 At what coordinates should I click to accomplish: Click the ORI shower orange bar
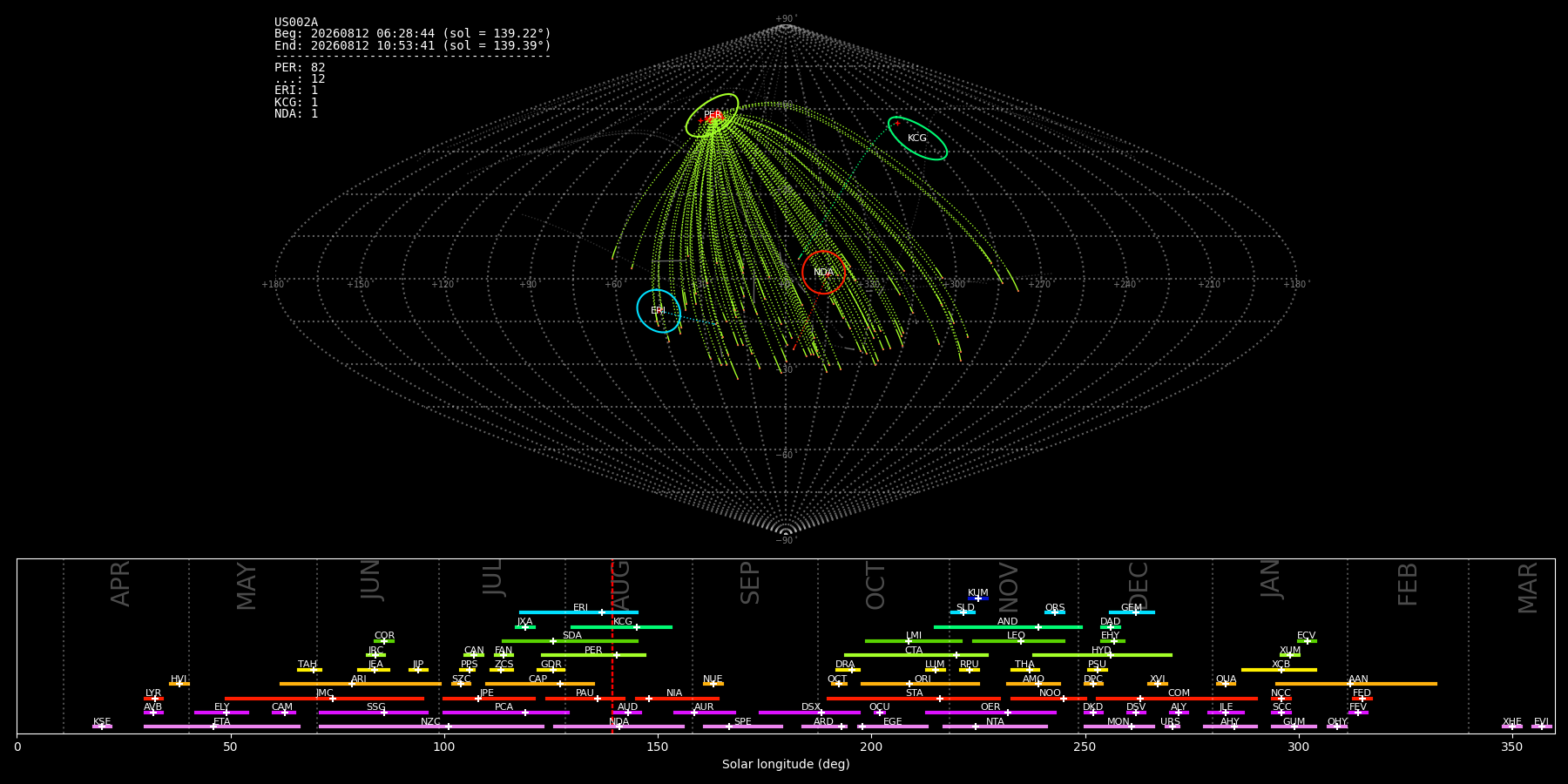point(920,684)
